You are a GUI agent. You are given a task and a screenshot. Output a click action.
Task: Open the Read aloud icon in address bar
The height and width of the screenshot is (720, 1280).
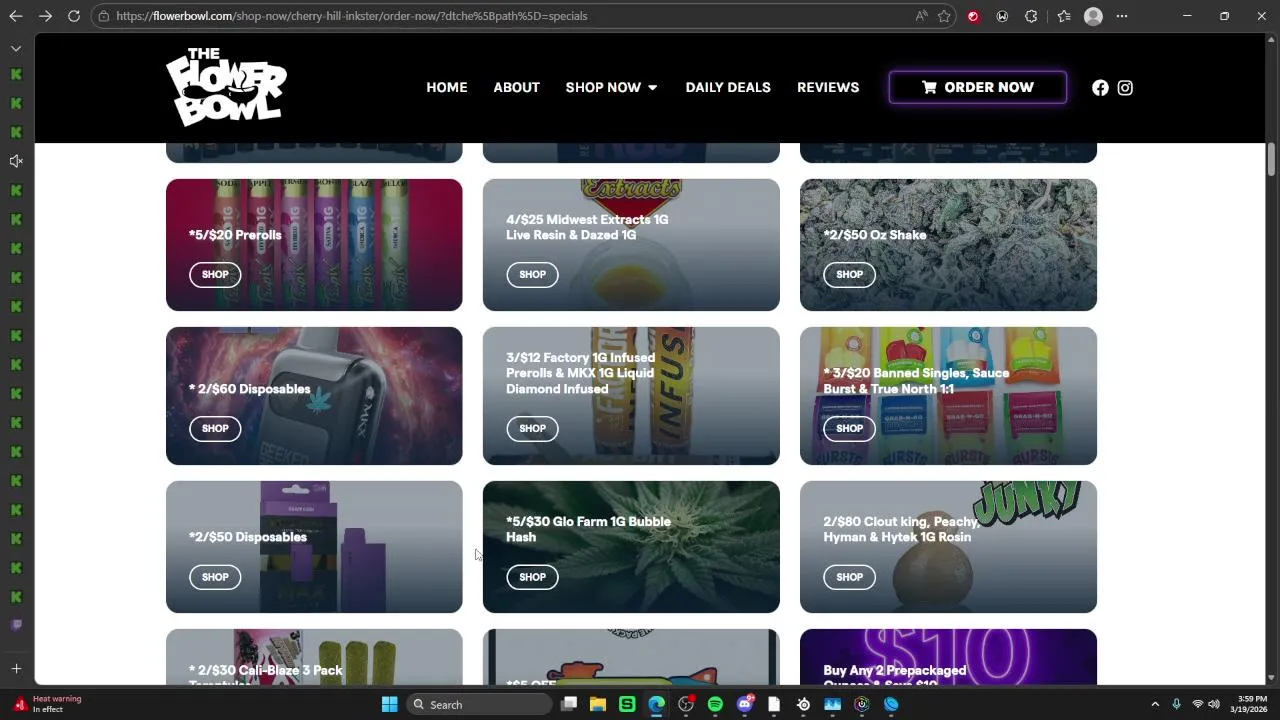921,16
